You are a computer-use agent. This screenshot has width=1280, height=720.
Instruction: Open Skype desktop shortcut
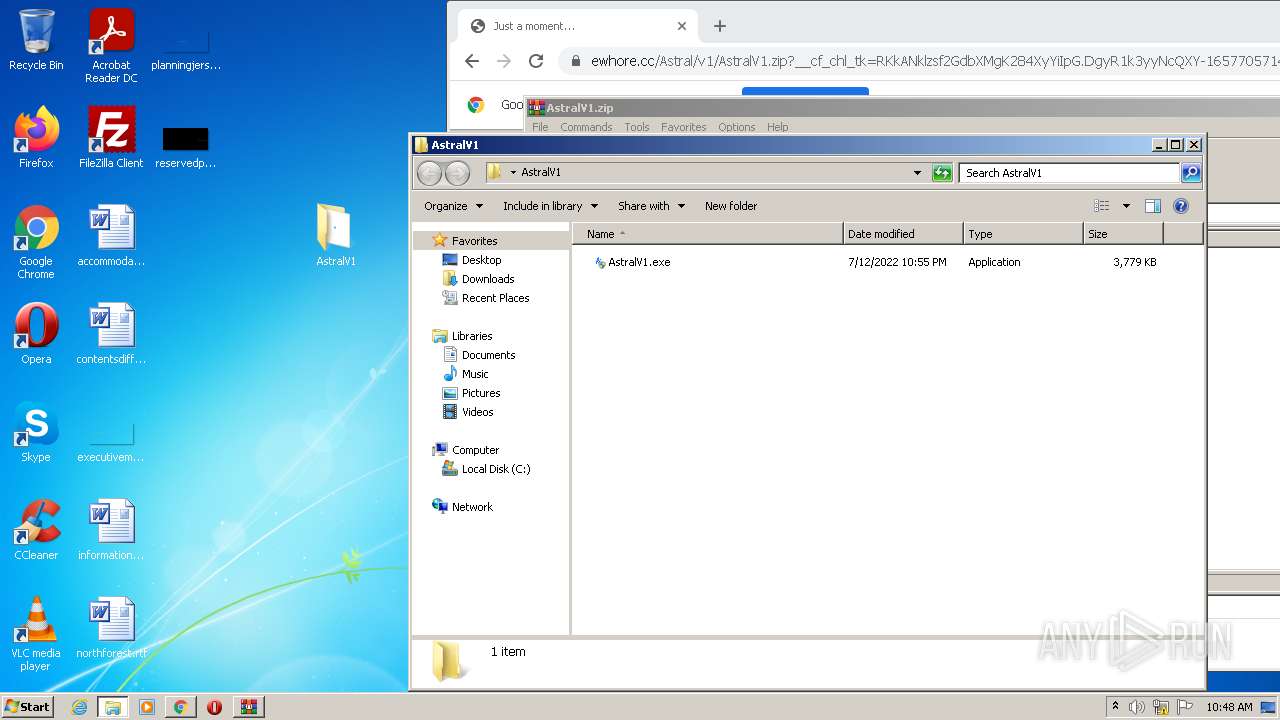(x=36, y=432)
